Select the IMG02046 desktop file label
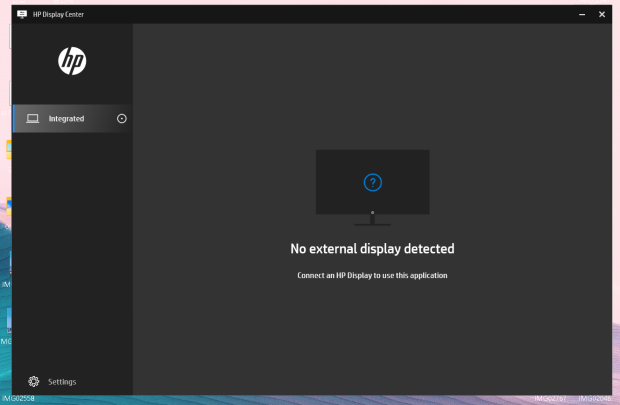This screenshot has height=405, width=620. [596, 399]
